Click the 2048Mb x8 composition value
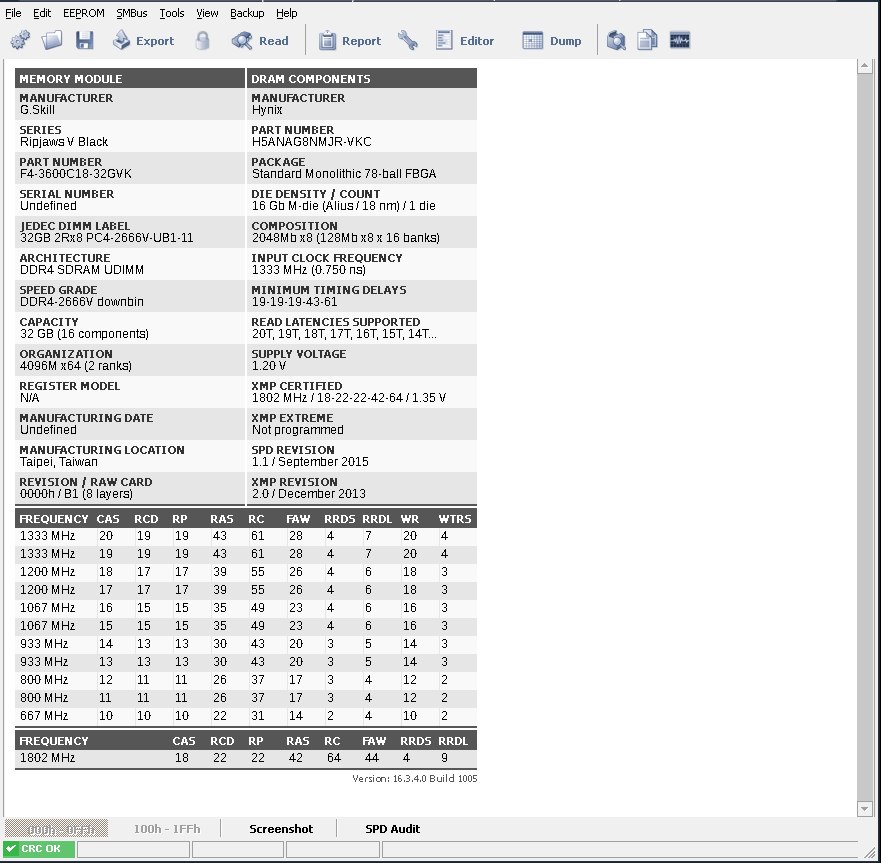Viewport: 881px width, 863px height. 346,238
